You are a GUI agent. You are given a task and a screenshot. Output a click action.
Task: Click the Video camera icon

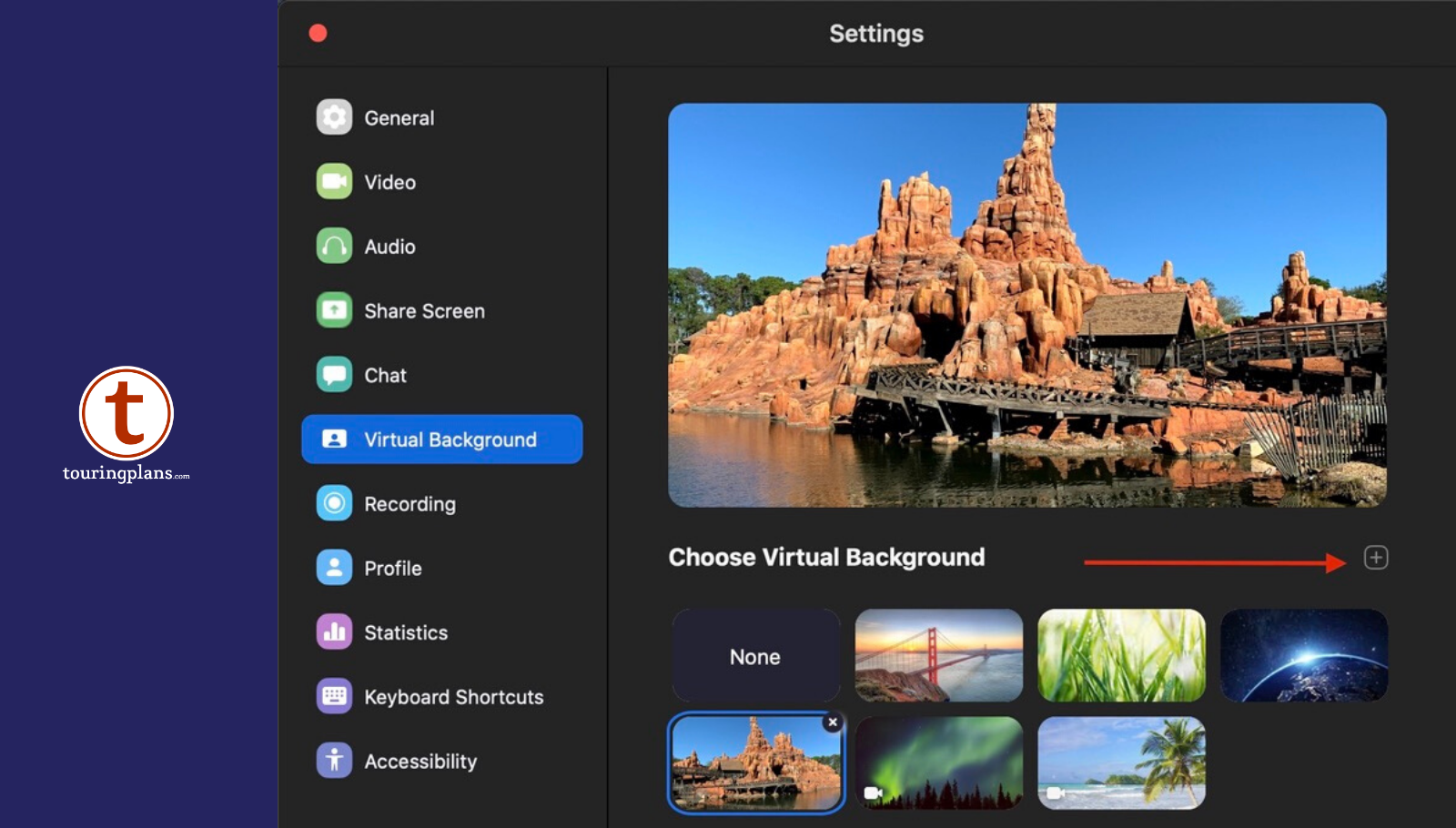point(334,182)
